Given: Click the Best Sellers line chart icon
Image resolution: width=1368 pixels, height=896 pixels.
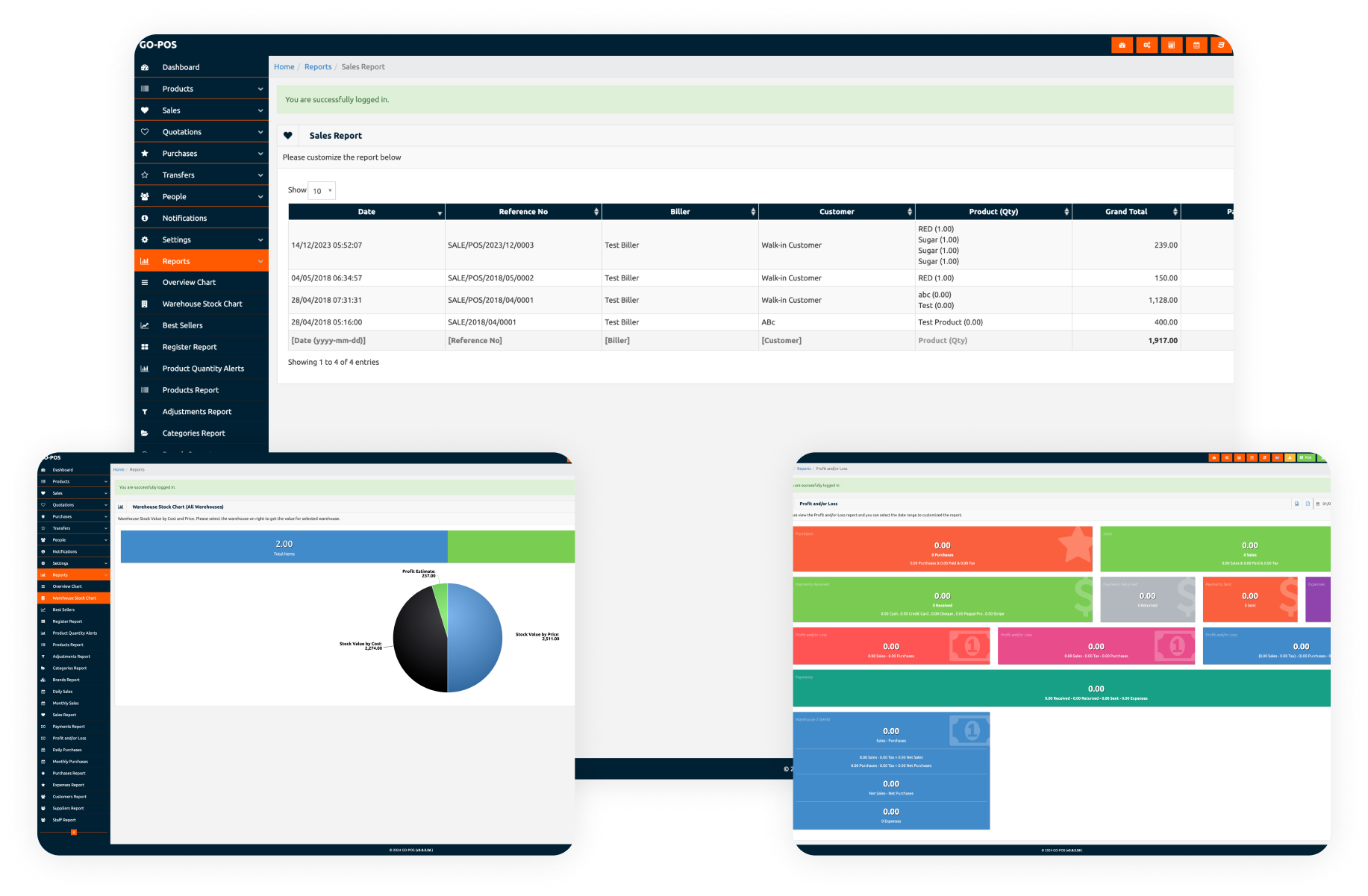Looking at the screenshot, I should [x=145, y=326].
